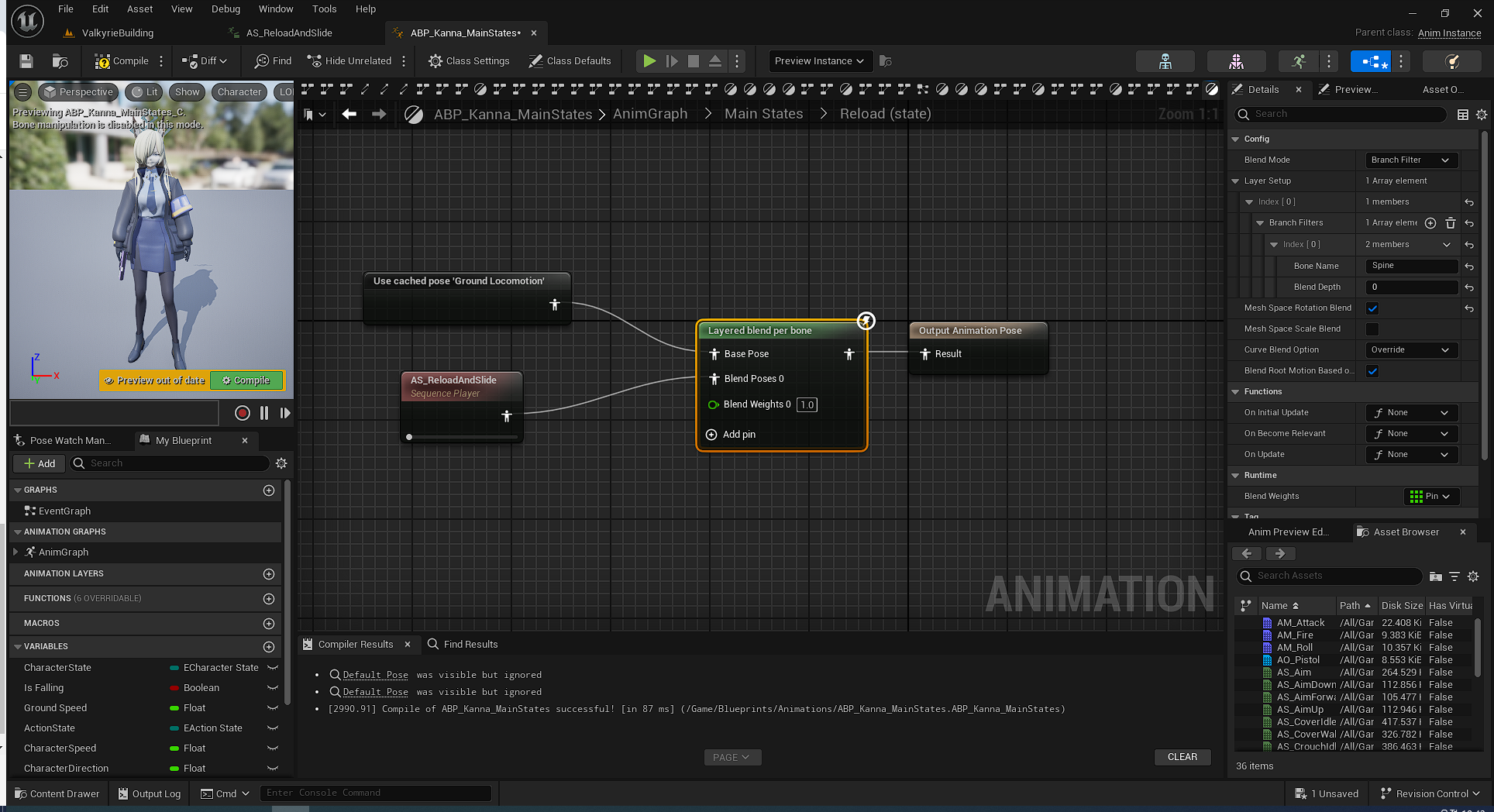Toggle visibility eye for CharacterState variable
Screen dimensions: 1494x812
pos(273,668)
